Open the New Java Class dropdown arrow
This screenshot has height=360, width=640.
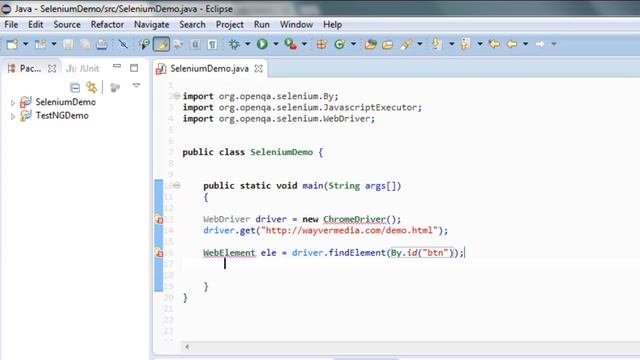coord(353,44)
